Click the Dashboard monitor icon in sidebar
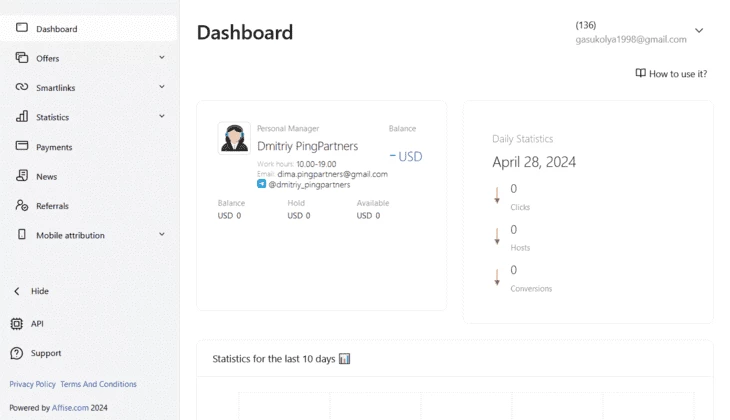730x420 pixels. click(x=22, y=27)
